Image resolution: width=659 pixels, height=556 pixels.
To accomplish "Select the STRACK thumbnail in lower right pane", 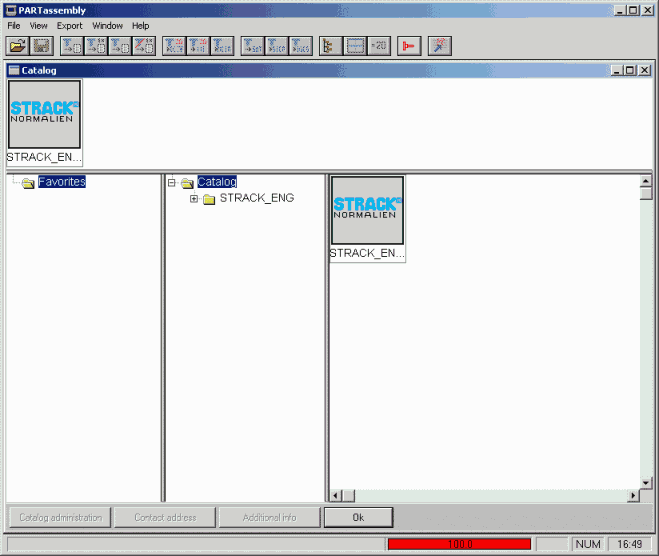I will point(367,210).
